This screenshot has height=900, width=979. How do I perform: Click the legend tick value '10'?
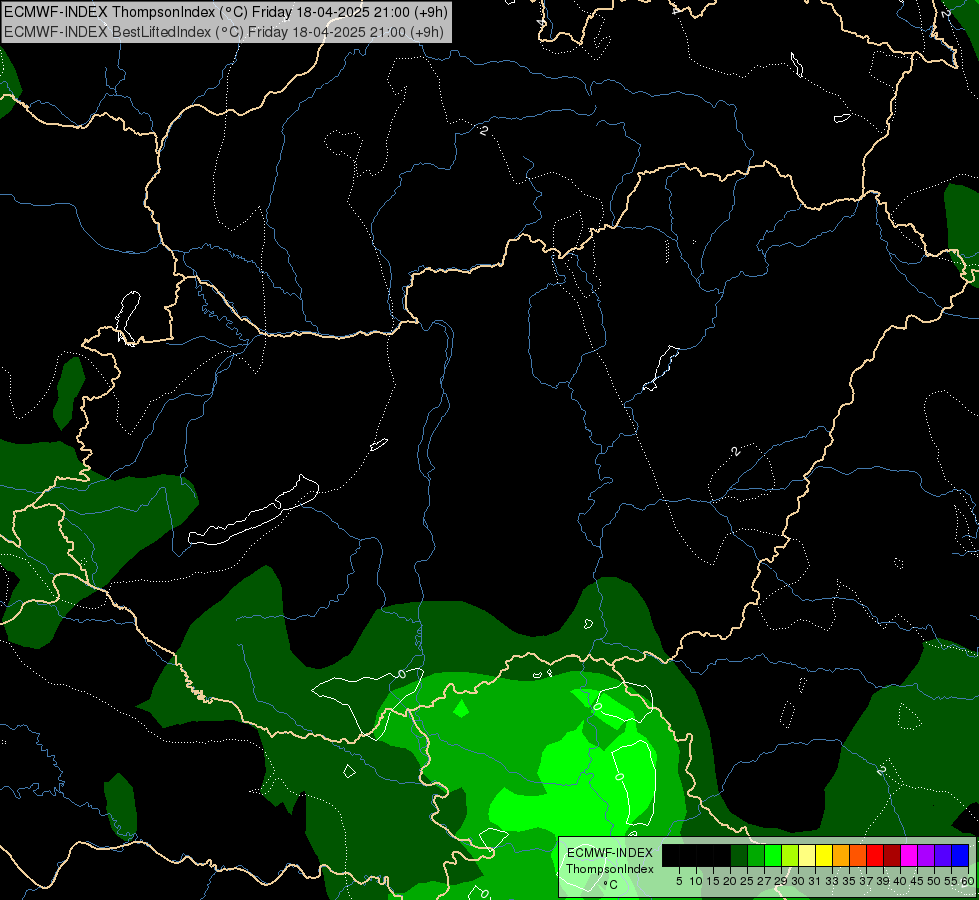[696, 881]
